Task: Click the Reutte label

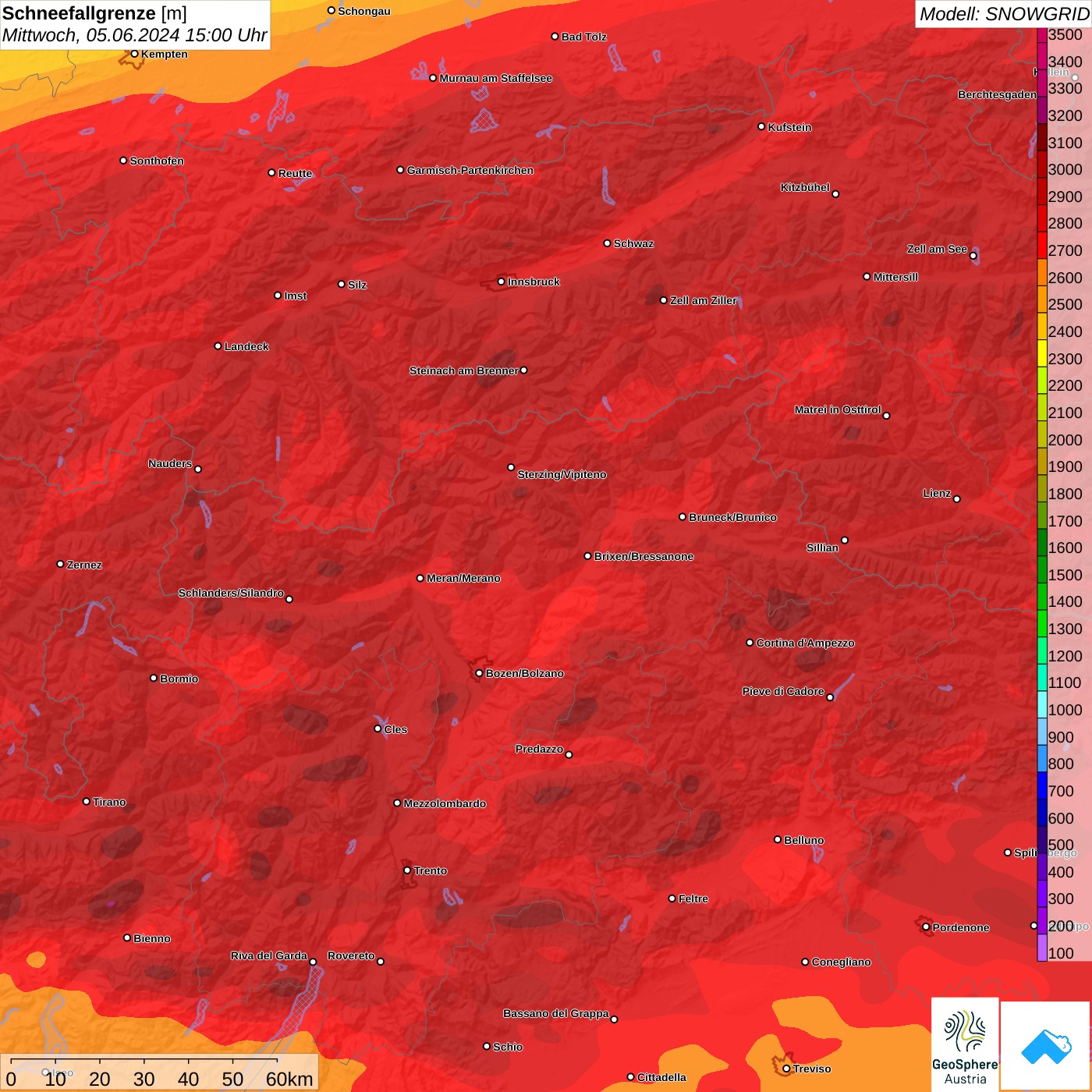Action: pyautogui.click(x=295, y=173)
